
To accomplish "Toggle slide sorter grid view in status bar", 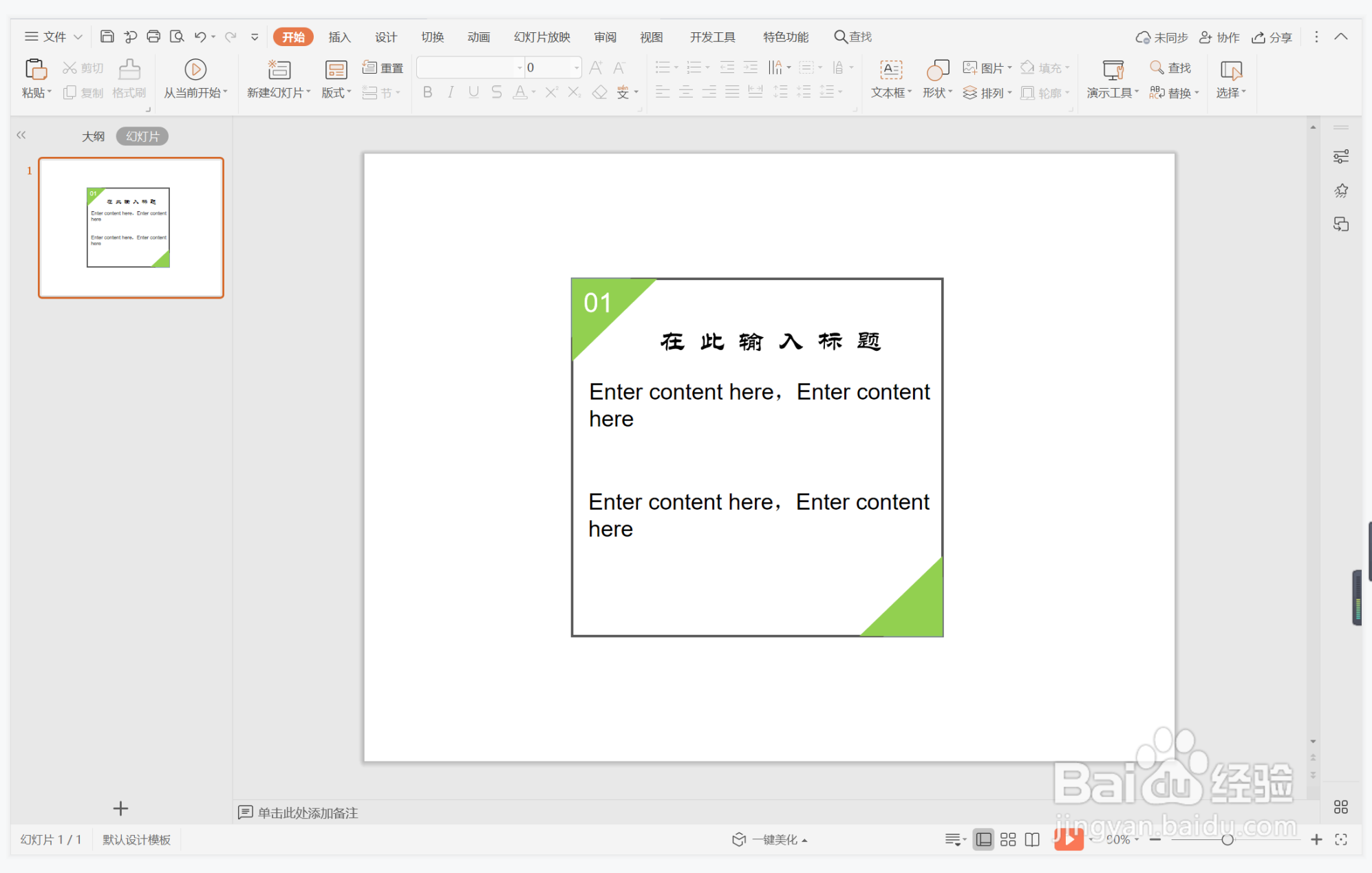I will (x=1008, y=839).
